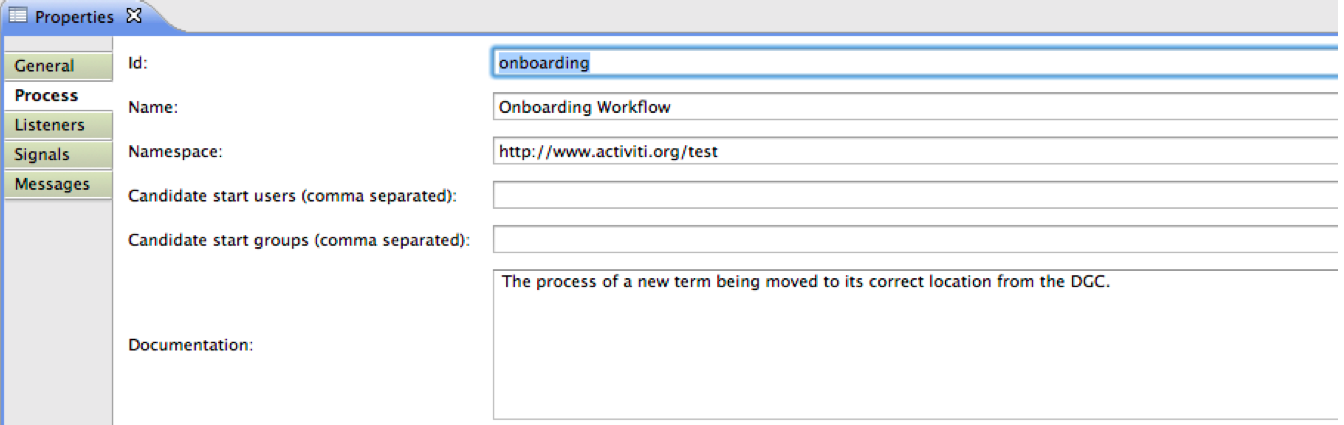Click the Namespace URL input field
This screenshot has width=1344, height=425.
(x=918, y=152)
